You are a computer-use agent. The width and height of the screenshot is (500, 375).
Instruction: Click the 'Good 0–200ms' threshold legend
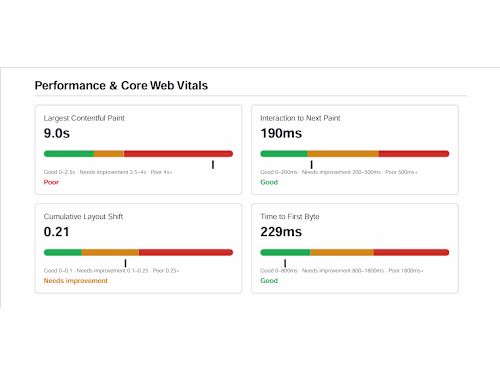(339, 172)
